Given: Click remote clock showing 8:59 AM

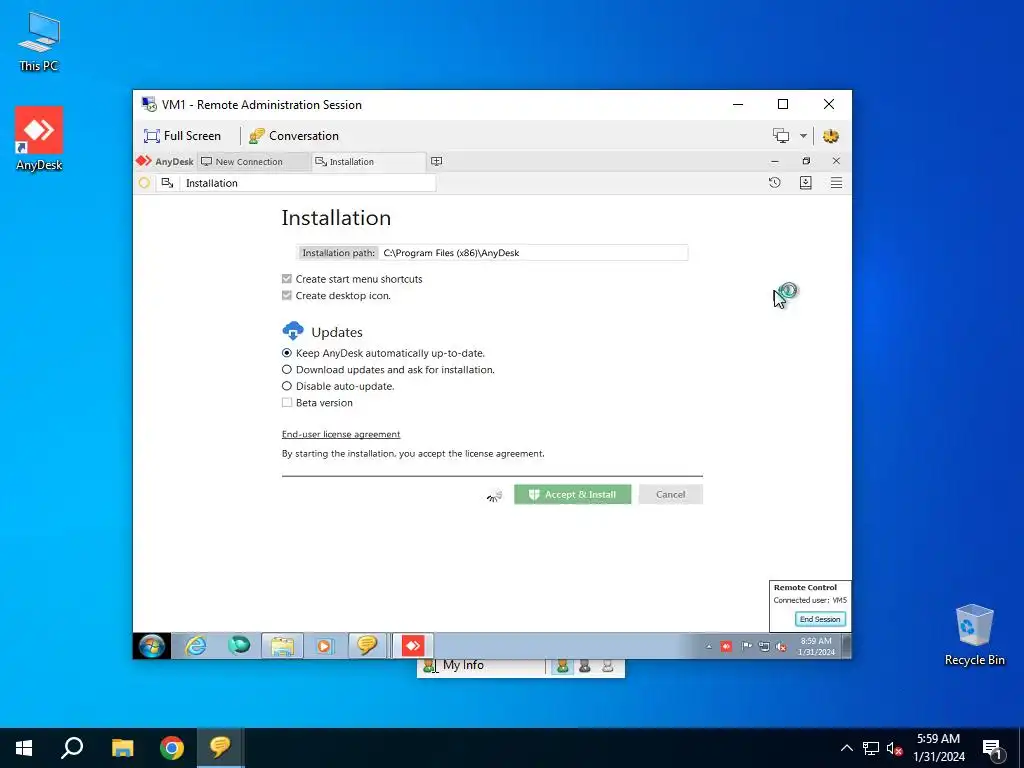Looking at the screenshot, I should [816, 646].
